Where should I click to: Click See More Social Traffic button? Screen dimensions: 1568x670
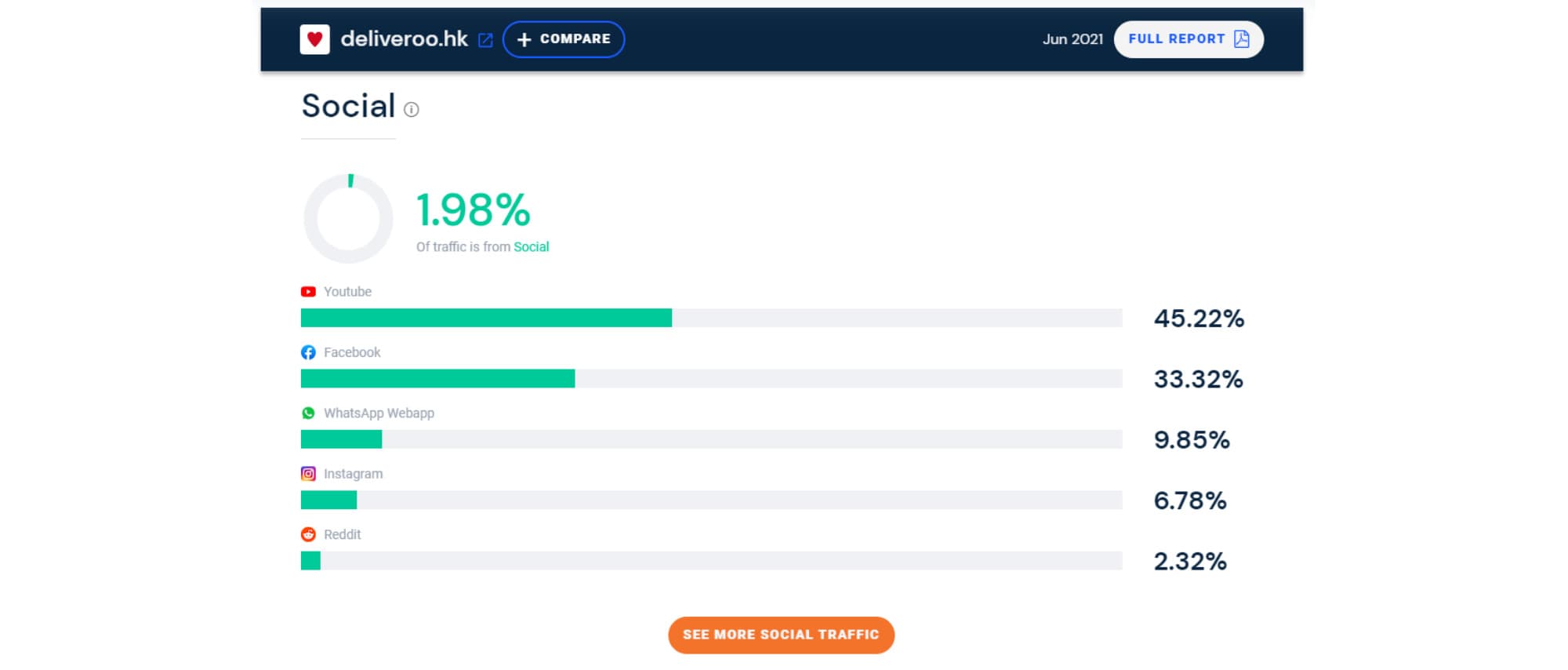point(781,635)
